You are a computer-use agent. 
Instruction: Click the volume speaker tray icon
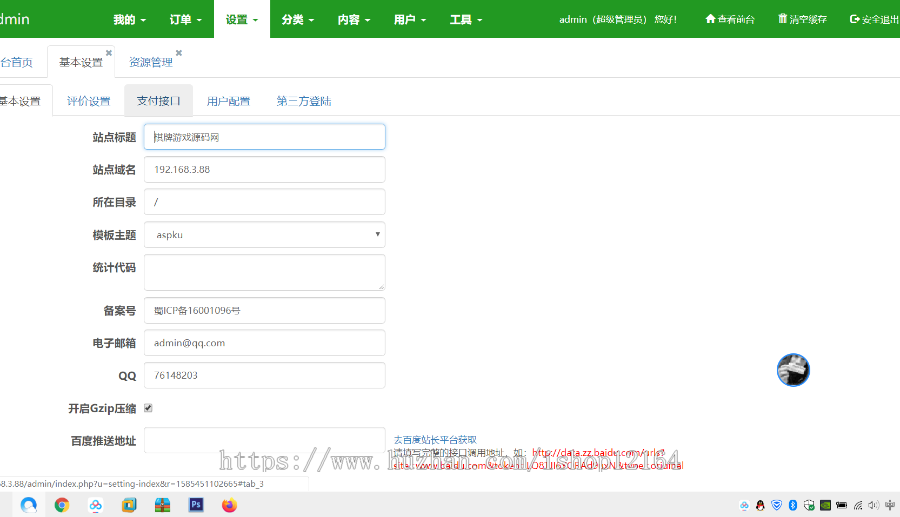point(874,506)
